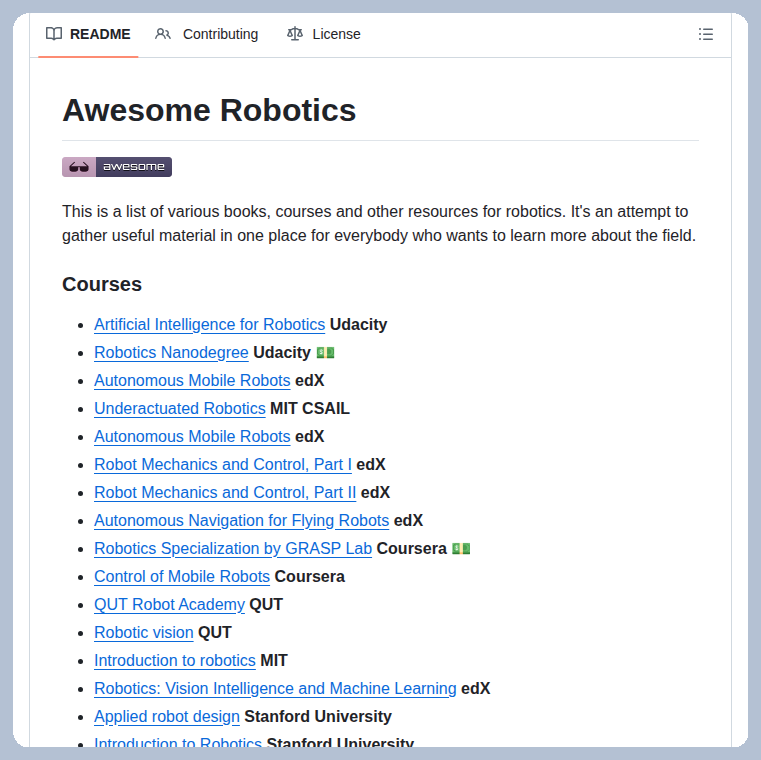Click the dollar emoji after Udacity Nanodegree
Image resolution: width=761 pixels, height=760 pixels.
[x=325, y=352]
